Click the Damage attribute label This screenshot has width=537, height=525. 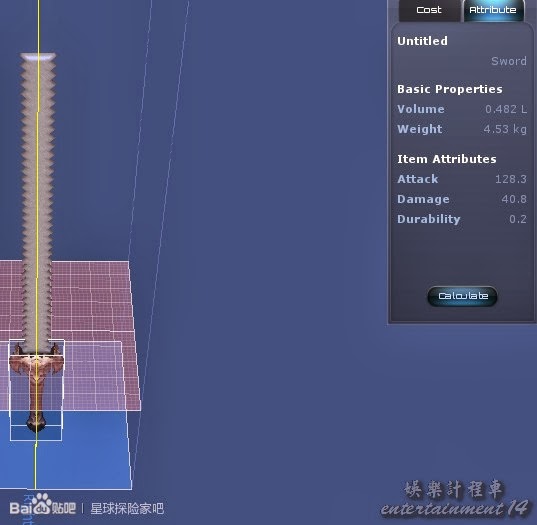tap(423, 199)
